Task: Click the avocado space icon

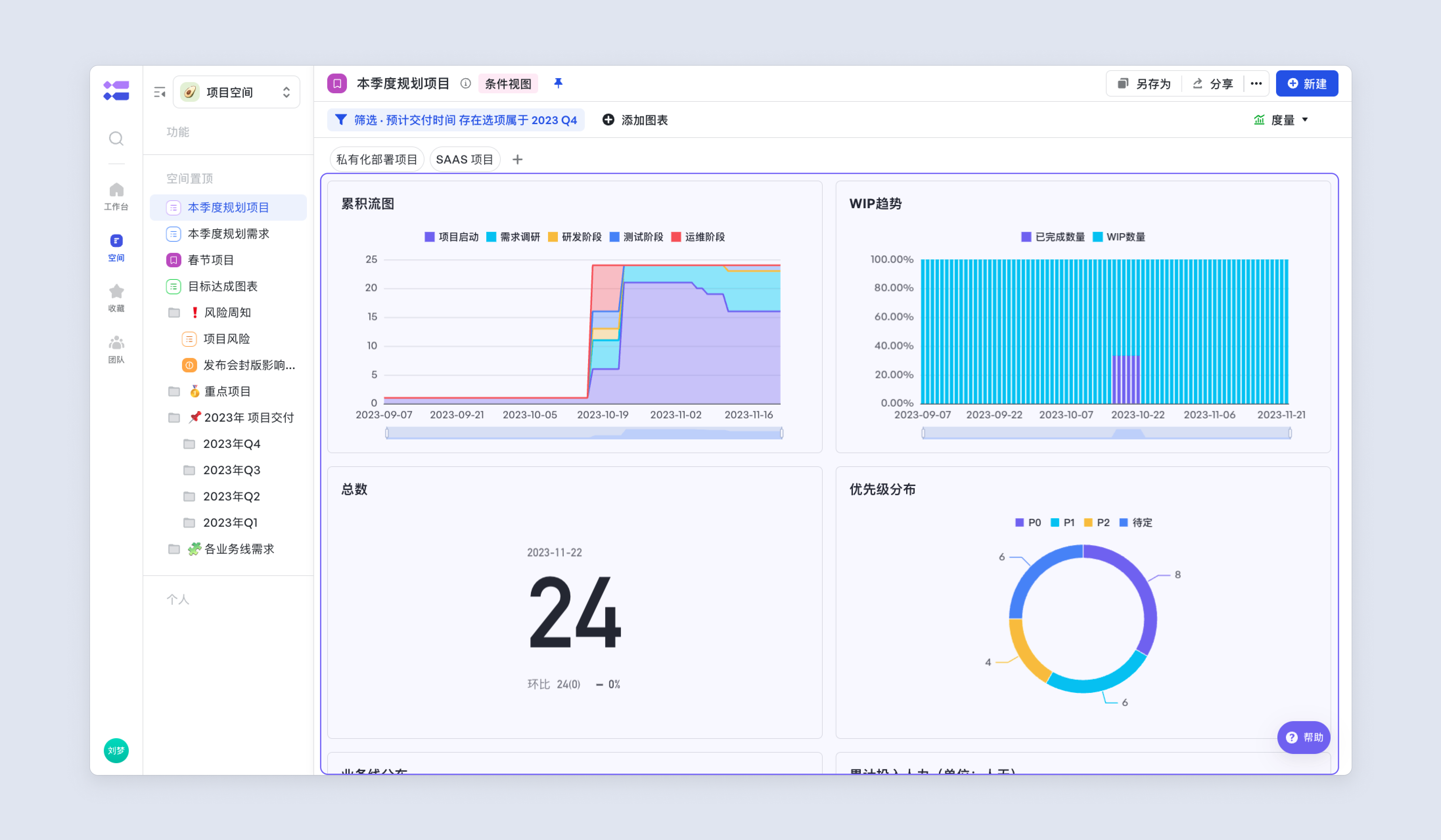Action: (x=190, y=92)
